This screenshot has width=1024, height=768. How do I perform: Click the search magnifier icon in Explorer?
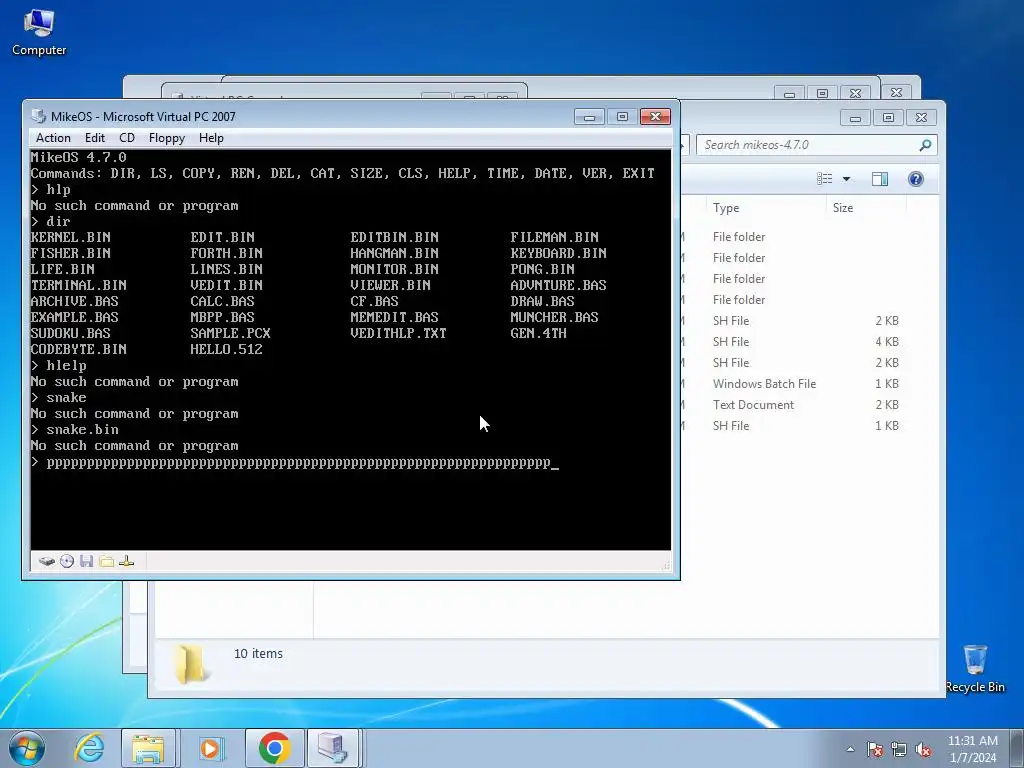click(x=925, y=145)
